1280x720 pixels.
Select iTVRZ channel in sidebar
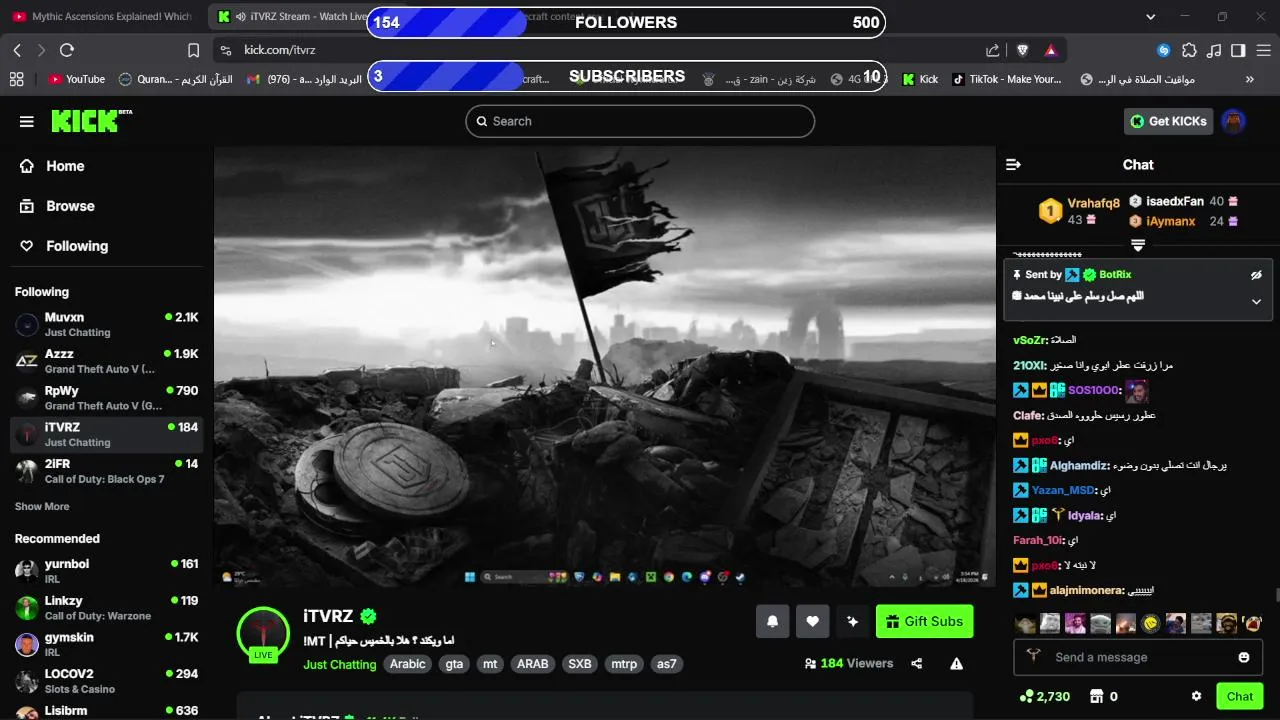(x=107, y=434)
